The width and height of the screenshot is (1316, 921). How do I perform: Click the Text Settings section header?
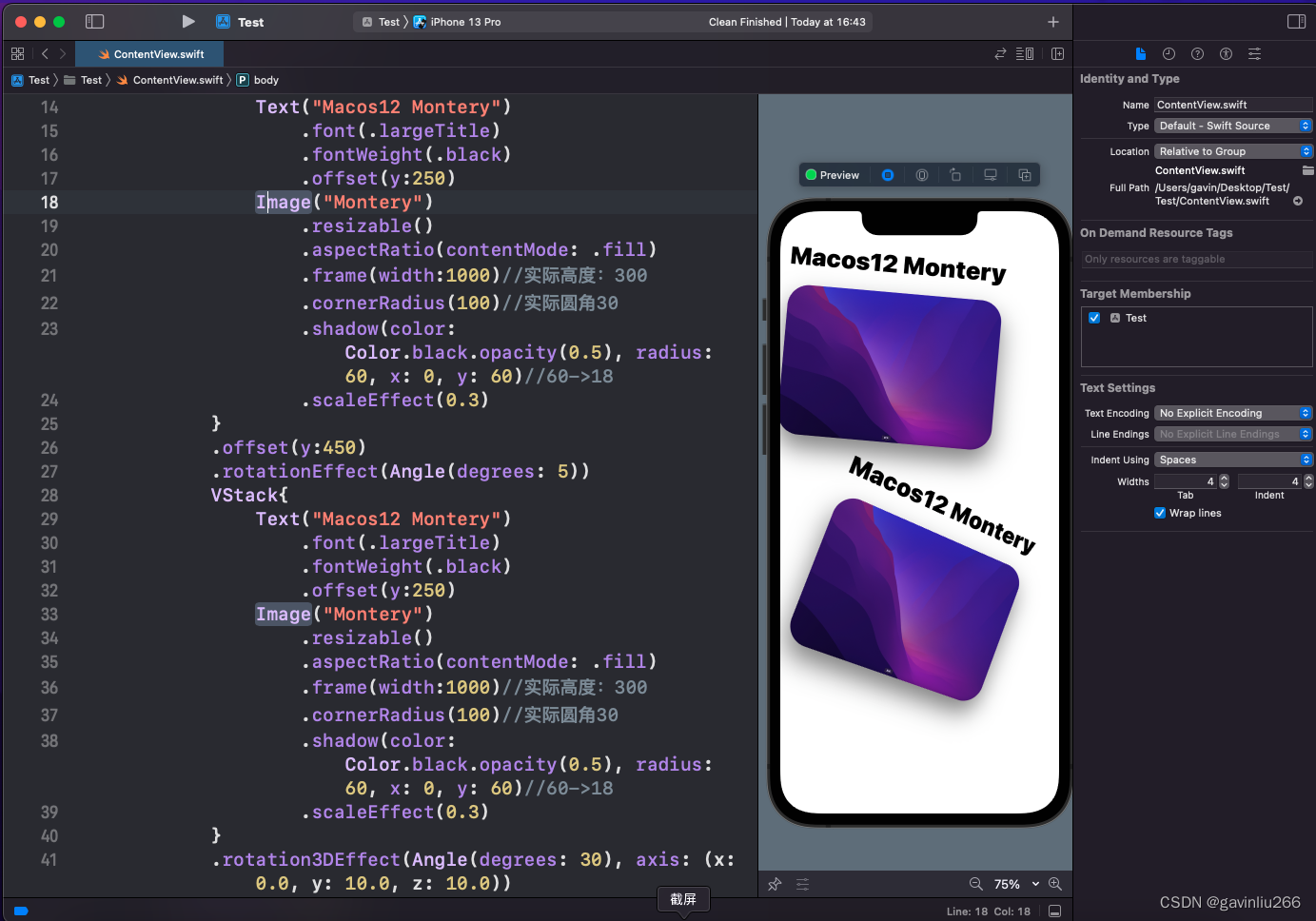pos(1117,388)
